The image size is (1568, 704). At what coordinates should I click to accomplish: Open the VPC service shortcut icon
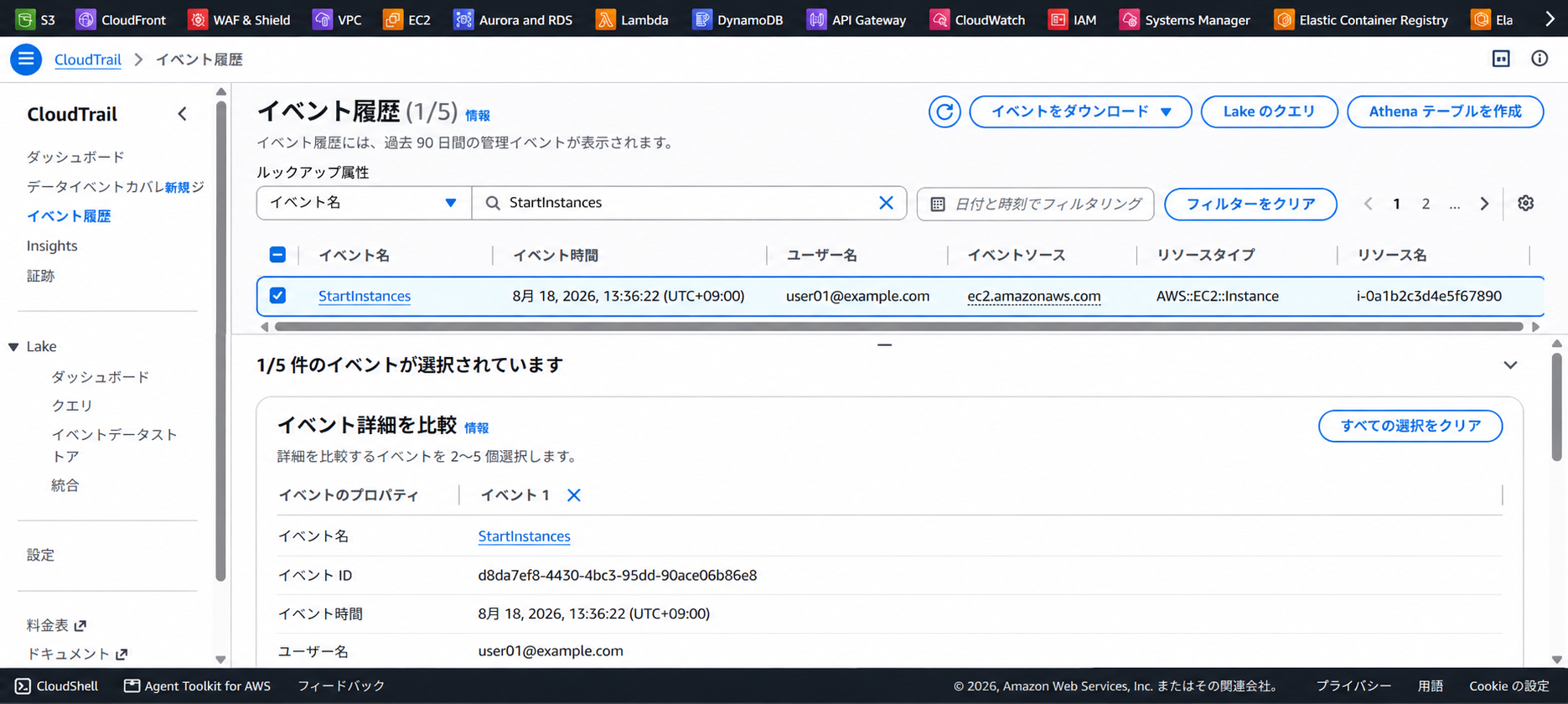[x=323, y=19]
